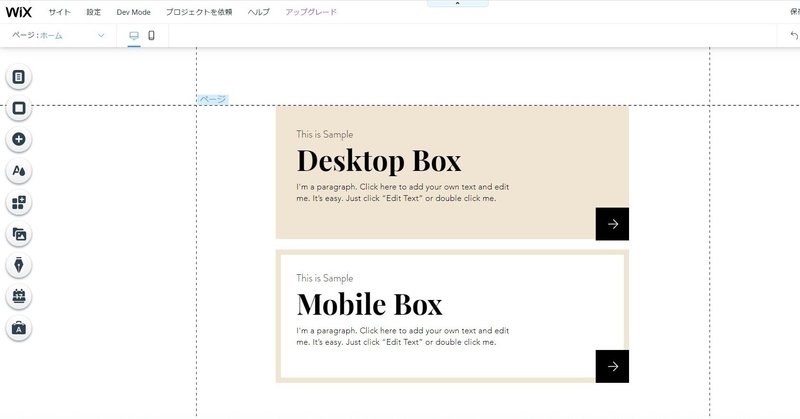
Task: Click the arrow button in Mobile Box
Action: tap(612, 366)
